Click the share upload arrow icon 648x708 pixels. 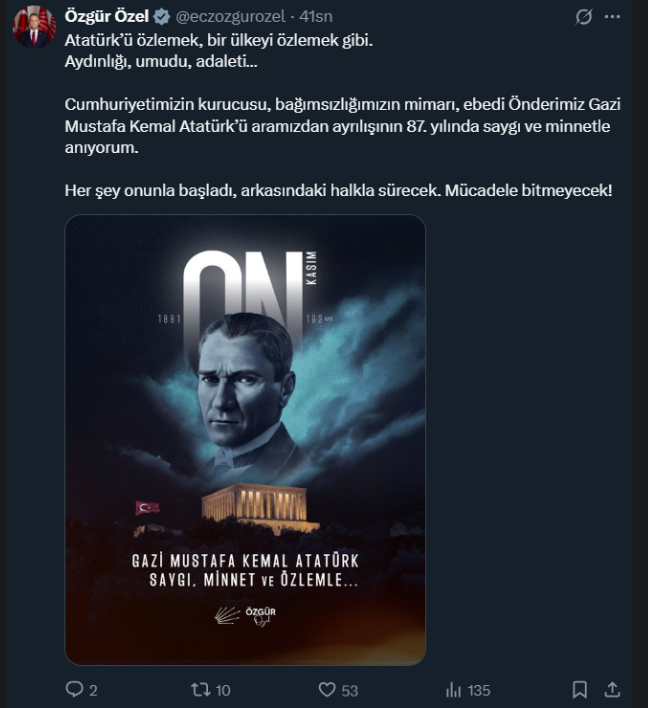pos(612,689)
